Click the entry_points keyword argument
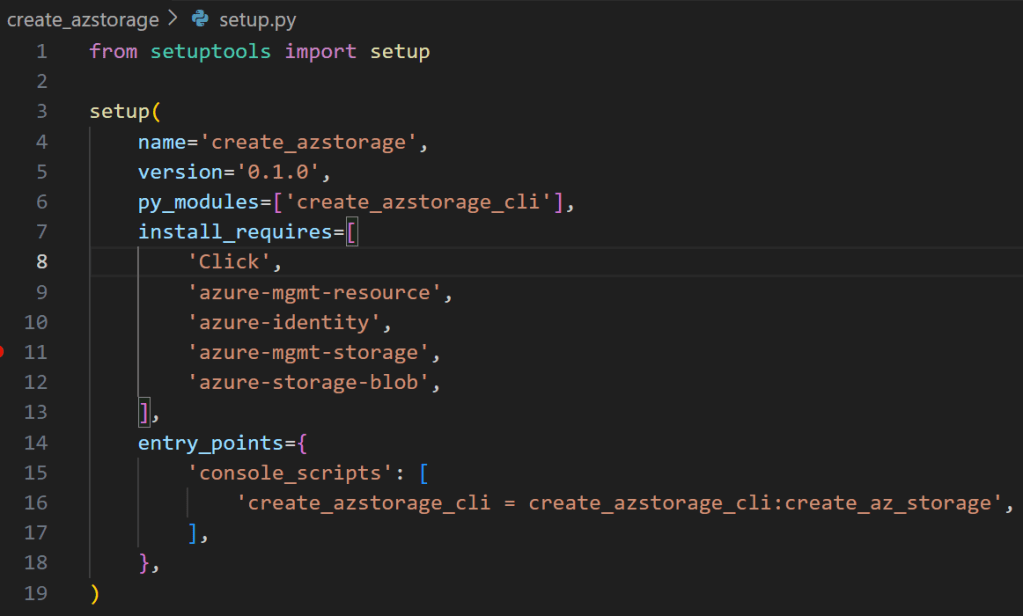 [x=210, y=443]
